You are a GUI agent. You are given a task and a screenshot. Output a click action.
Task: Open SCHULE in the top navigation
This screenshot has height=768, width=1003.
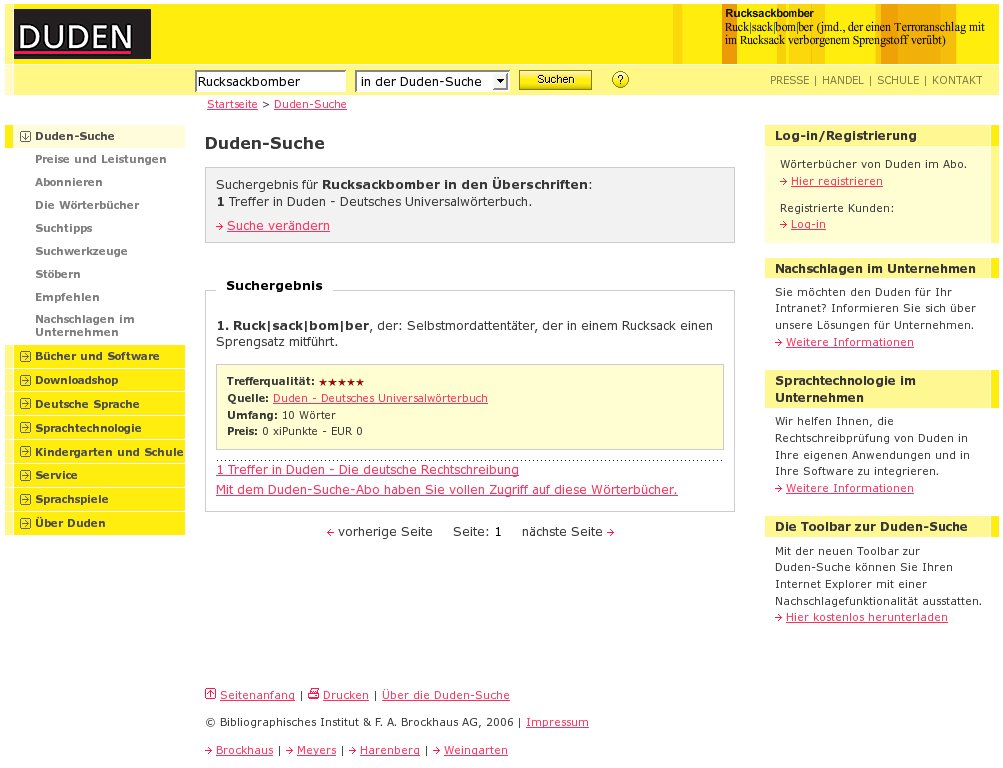tap(897, 81)
